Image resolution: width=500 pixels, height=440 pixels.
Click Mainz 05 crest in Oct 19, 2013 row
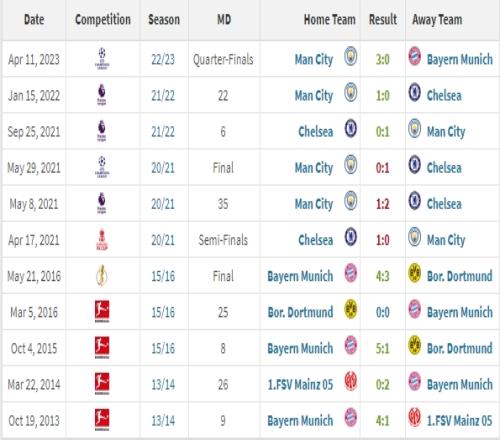point(415,417)
